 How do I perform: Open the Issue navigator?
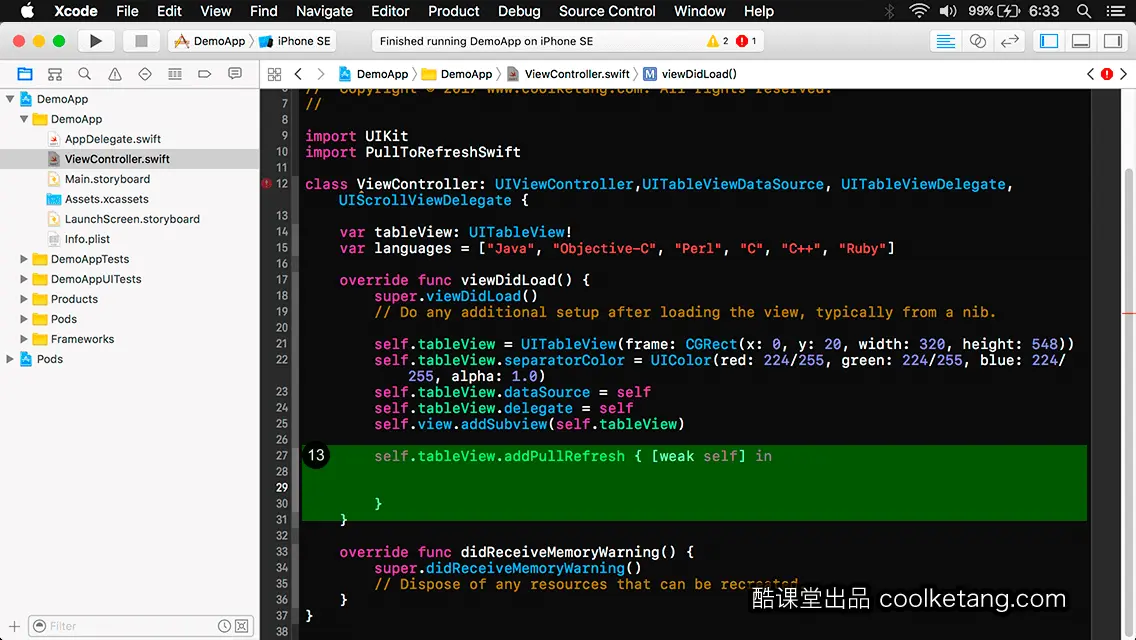coord(114,74)
